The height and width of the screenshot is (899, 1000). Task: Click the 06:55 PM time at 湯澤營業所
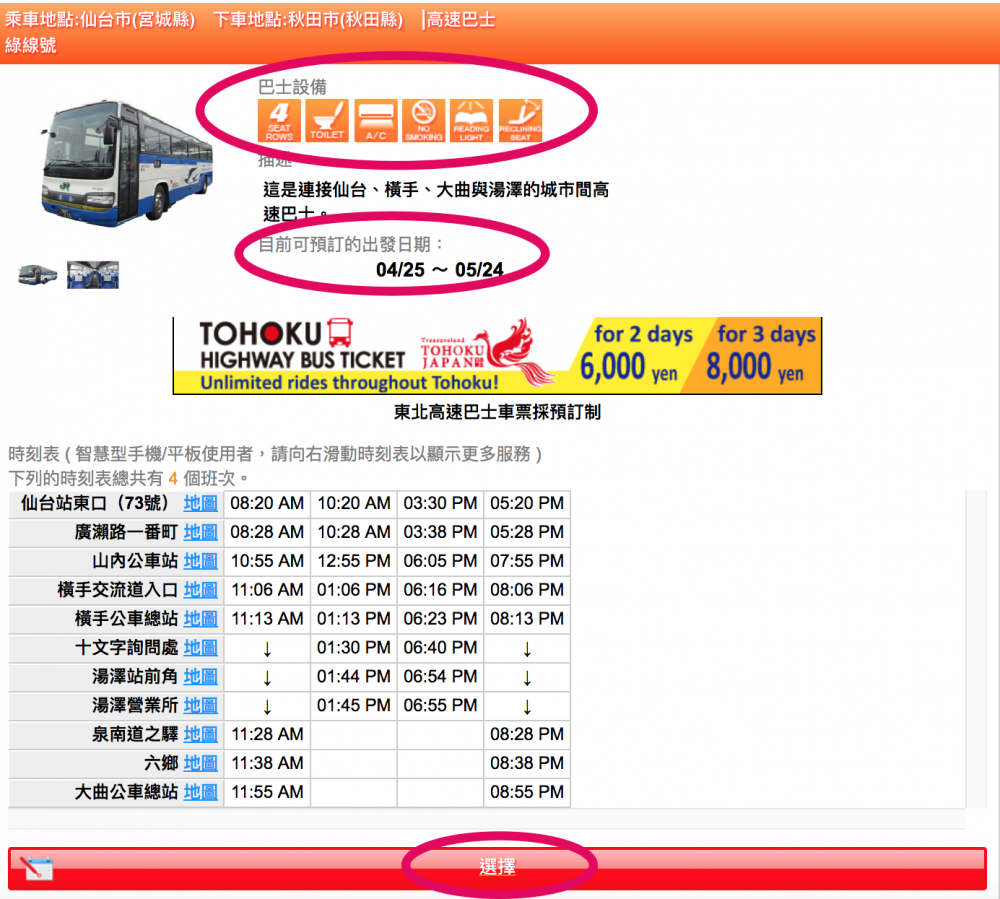[x=440, y=706]
